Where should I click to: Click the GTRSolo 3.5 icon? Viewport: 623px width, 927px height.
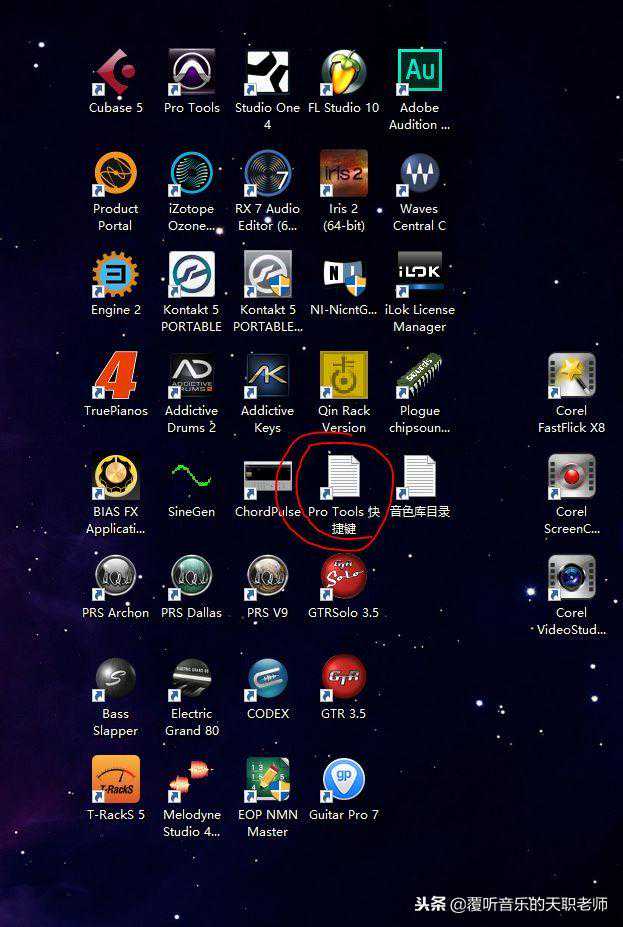[343, 579]
